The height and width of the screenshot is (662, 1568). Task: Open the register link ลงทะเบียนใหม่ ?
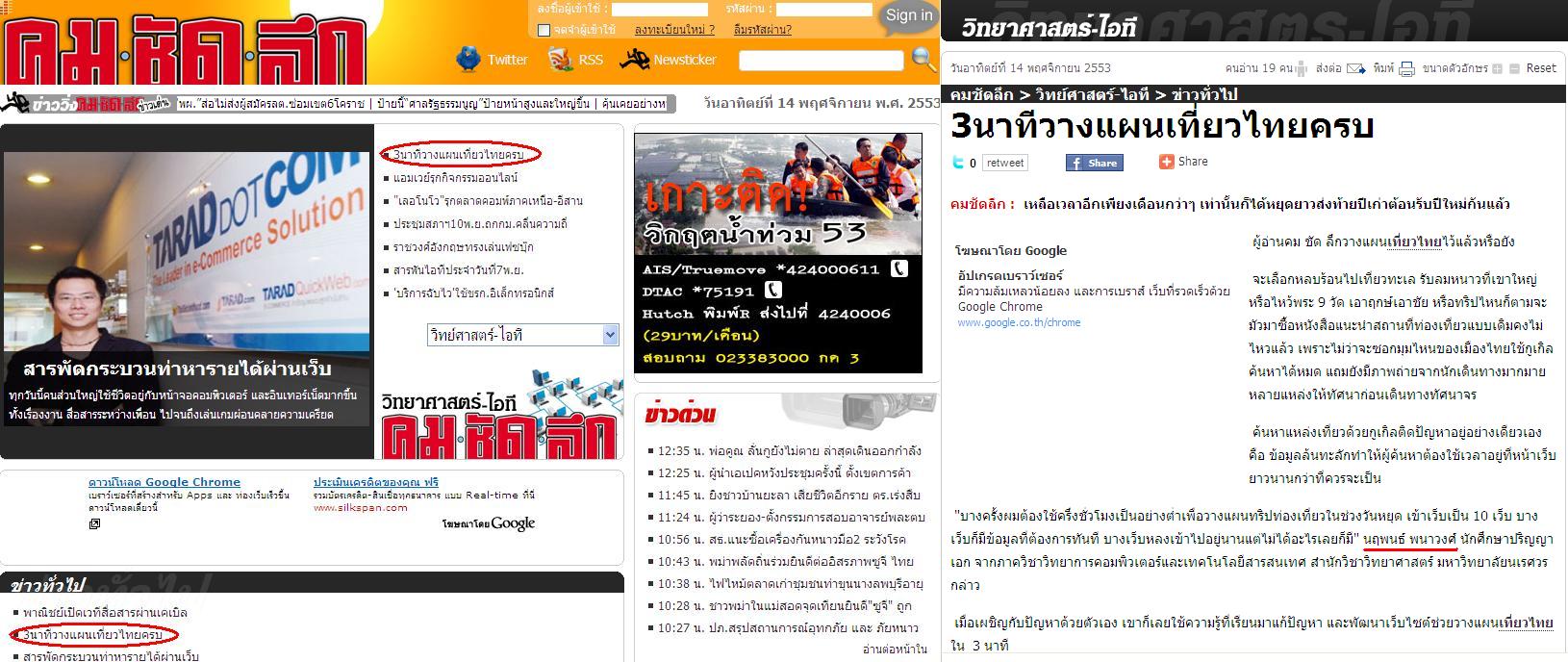click(x=674, y=30)
